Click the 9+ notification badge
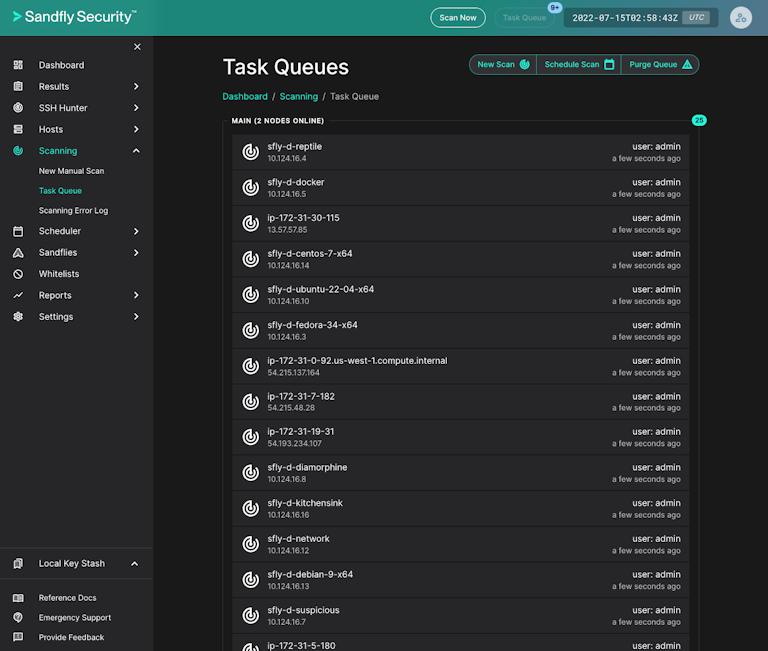The image size is (768, 651). 554,7
